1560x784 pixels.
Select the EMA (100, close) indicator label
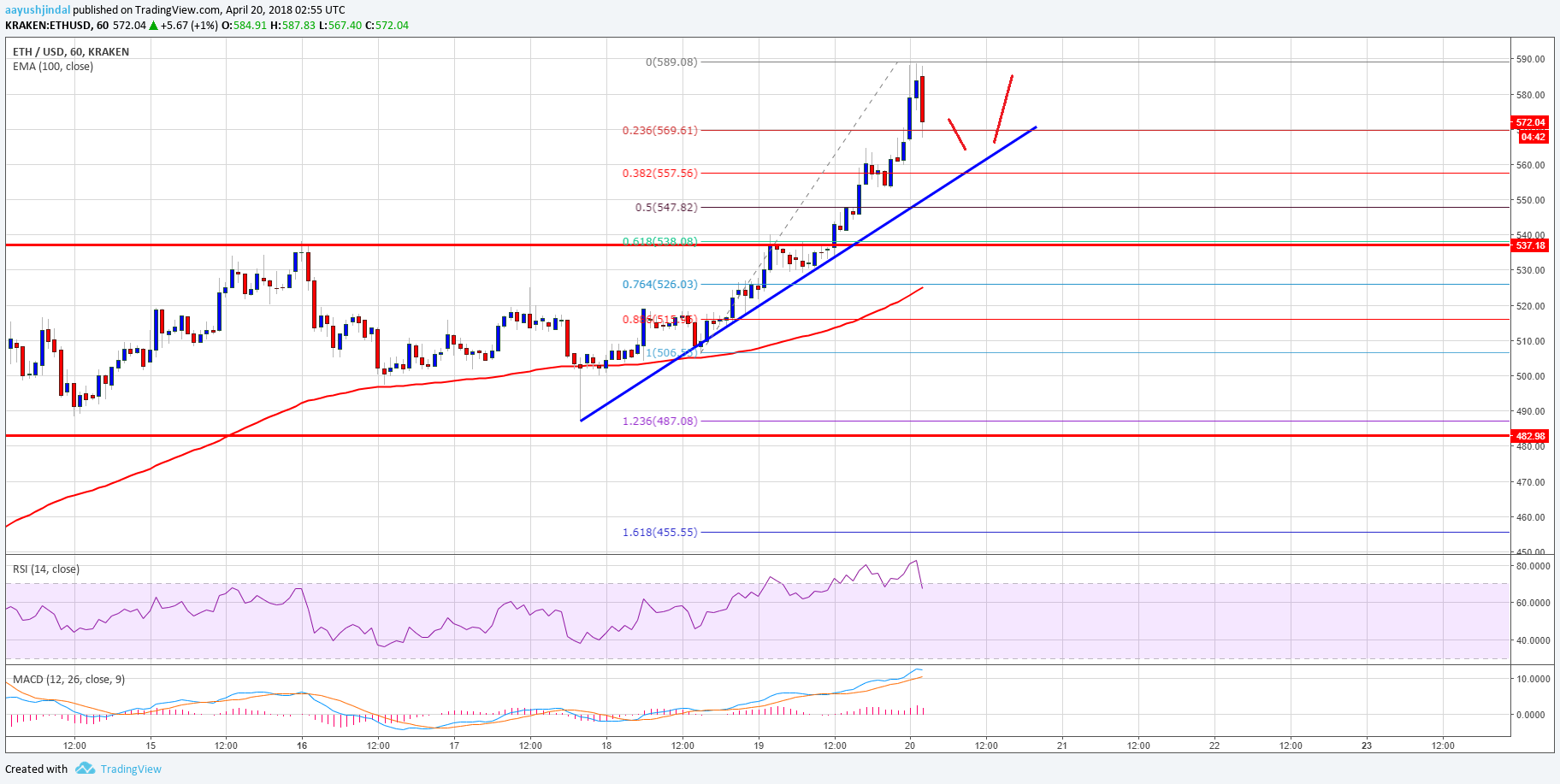pos(53,67)
